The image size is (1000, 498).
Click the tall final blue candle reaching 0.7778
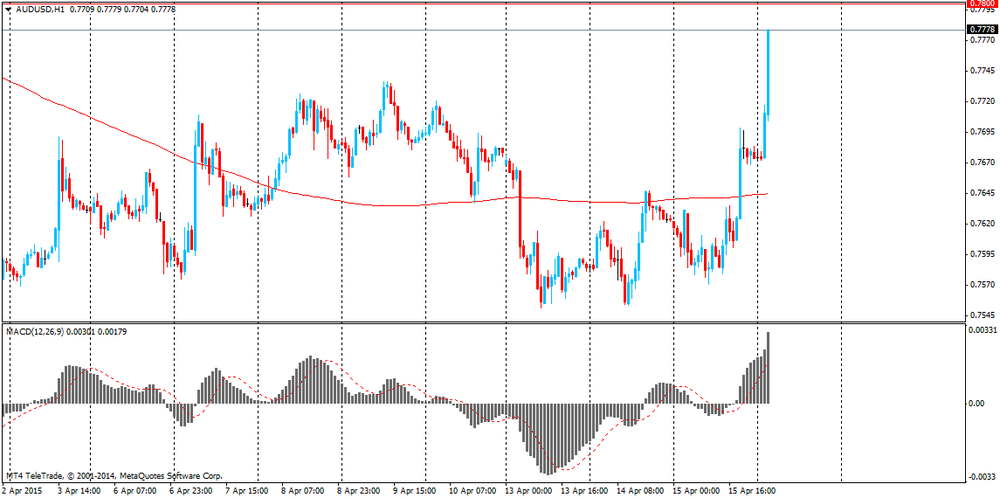pyautogui.click(x=768, y=70)
